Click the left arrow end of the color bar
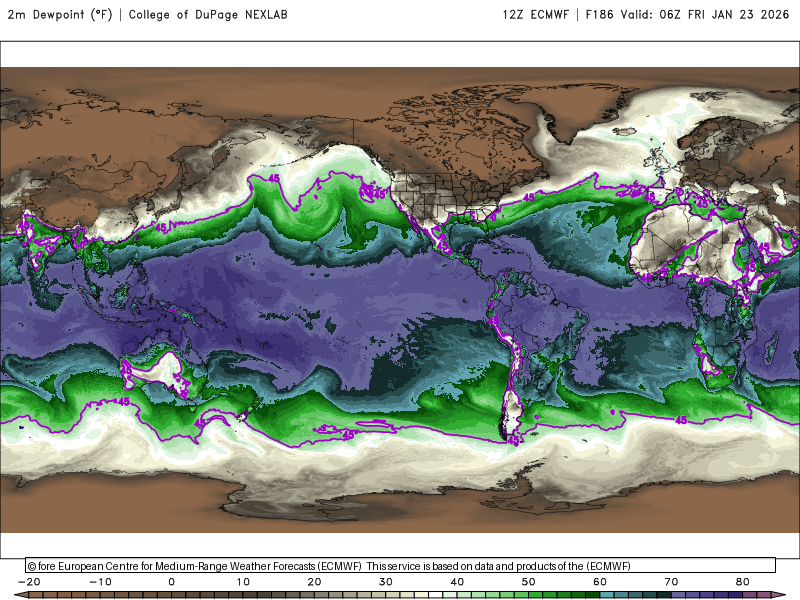800x600 pixels. (20, 595)
